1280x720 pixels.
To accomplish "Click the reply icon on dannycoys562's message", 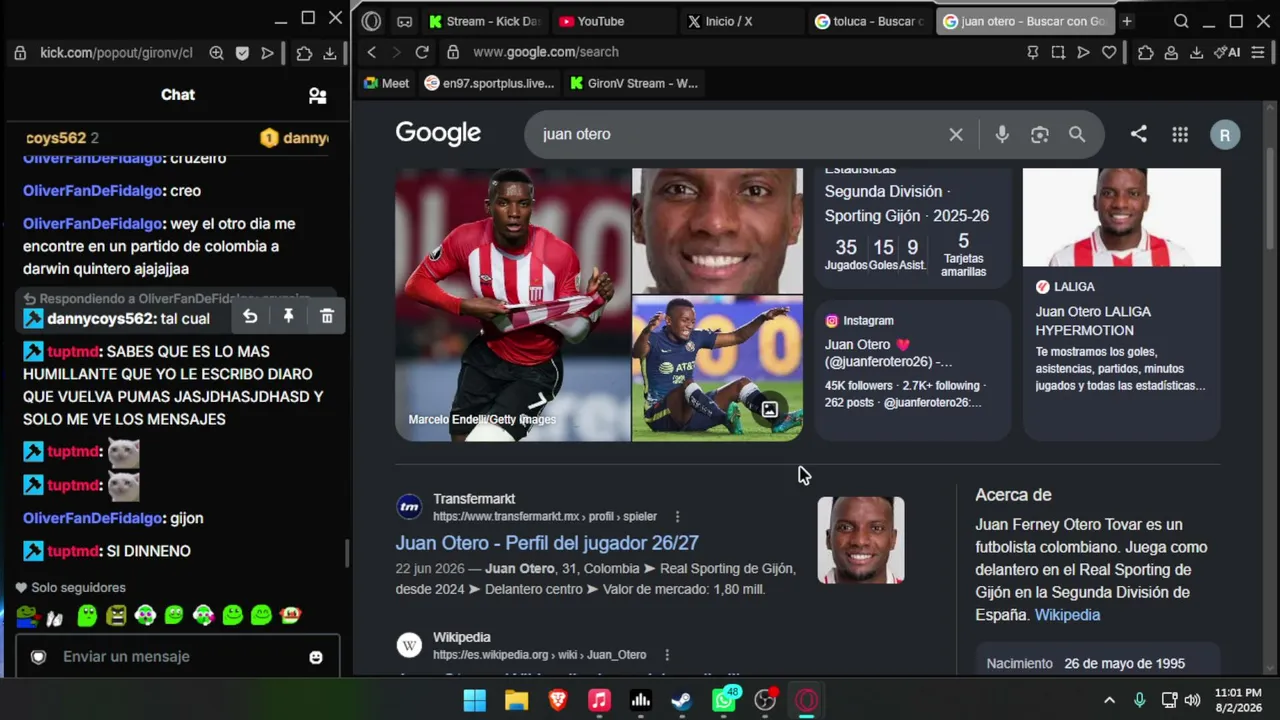I will pos(250,316).
